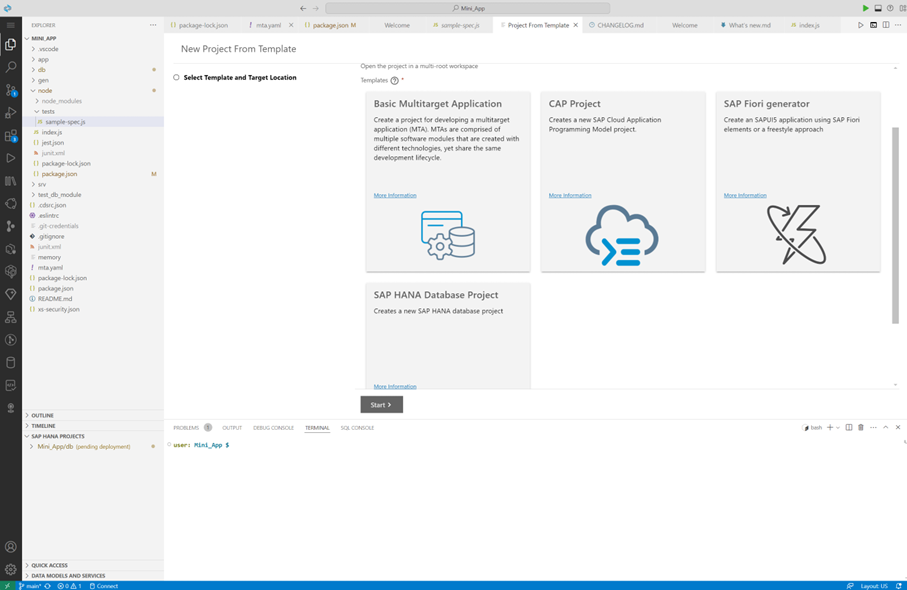Go forward with the right arrow

(316, 8)
